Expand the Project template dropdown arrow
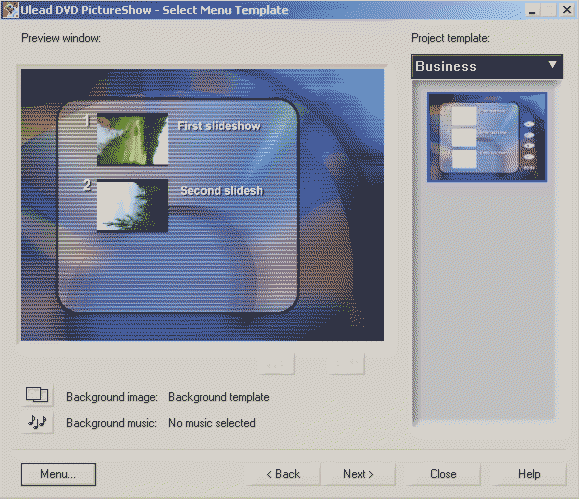The height and width of the screenshot is (499, 579). point(552,65)
